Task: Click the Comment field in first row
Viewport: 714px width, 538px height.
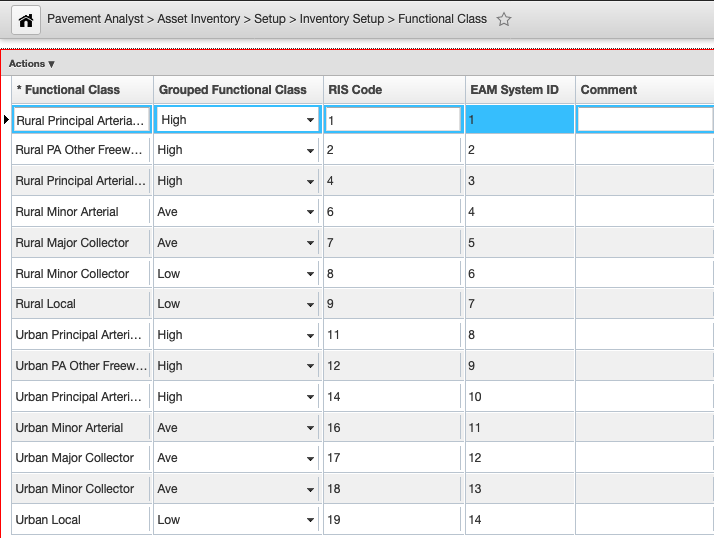Action: click(645, 120)
